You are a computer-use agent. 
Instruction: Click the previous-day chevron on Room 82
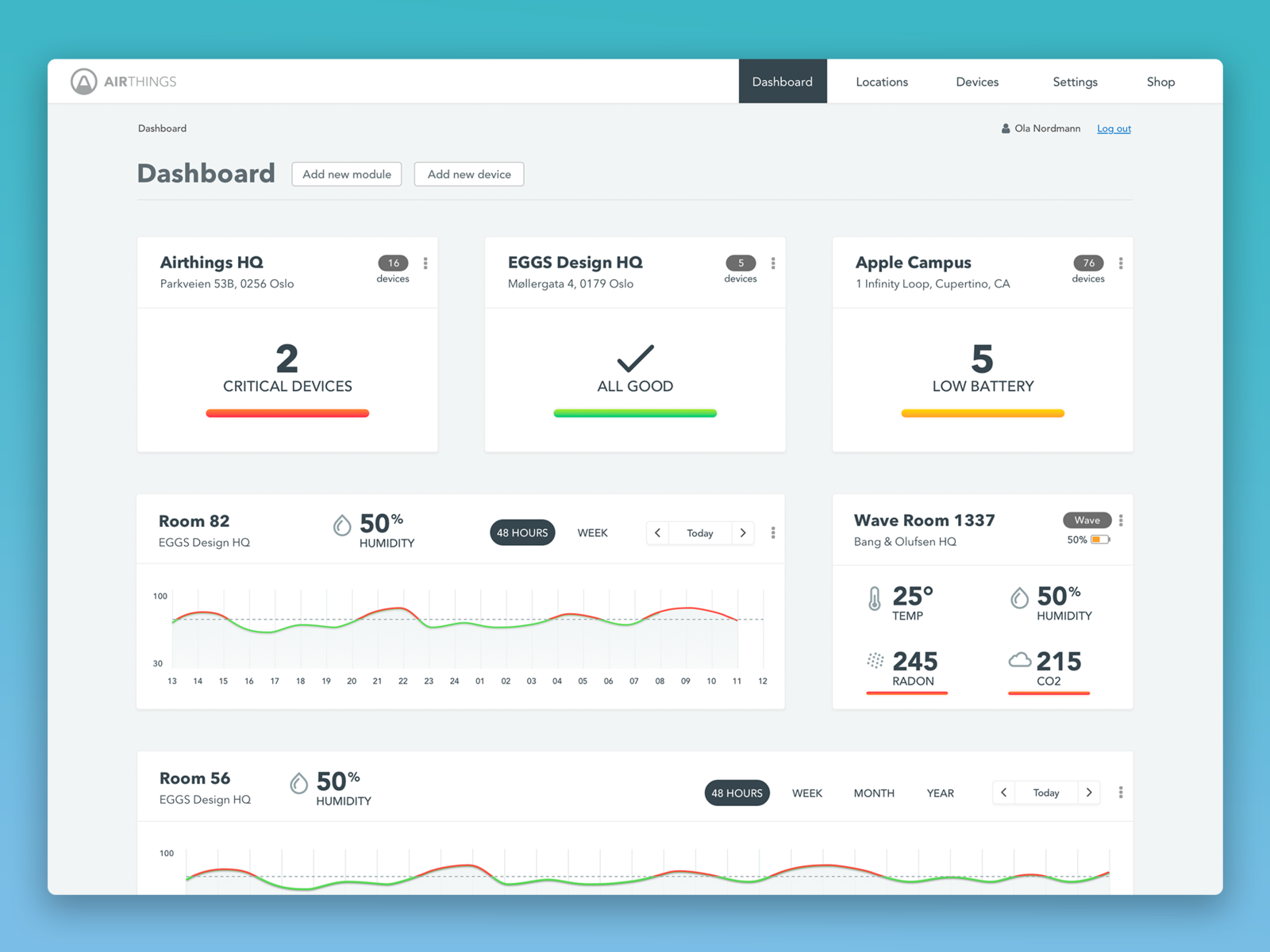(657, 532)
